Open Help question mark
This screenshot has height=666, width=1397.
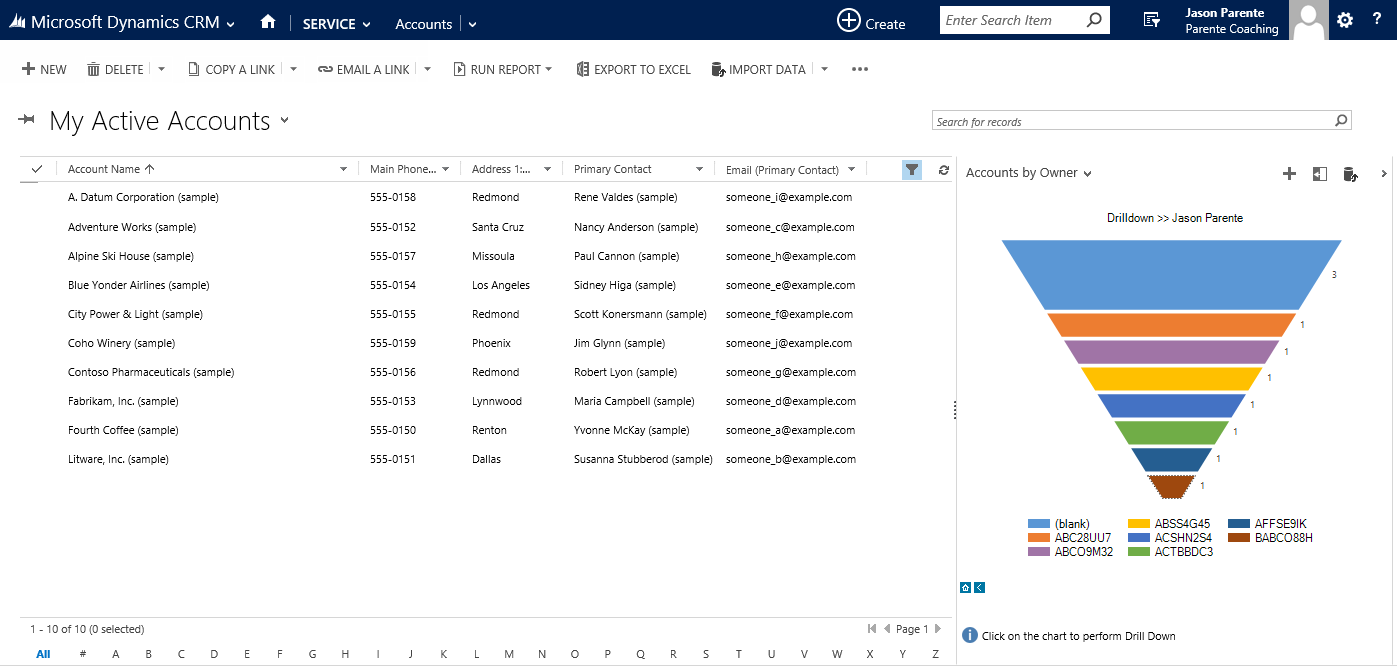pyautogui.click(x=1376, y=21)
